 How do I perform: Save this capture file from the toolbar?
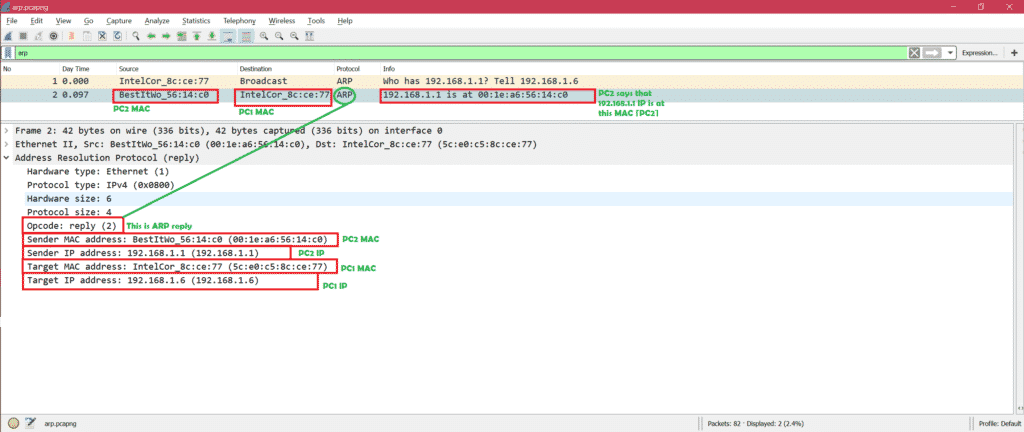pos(86,36)
